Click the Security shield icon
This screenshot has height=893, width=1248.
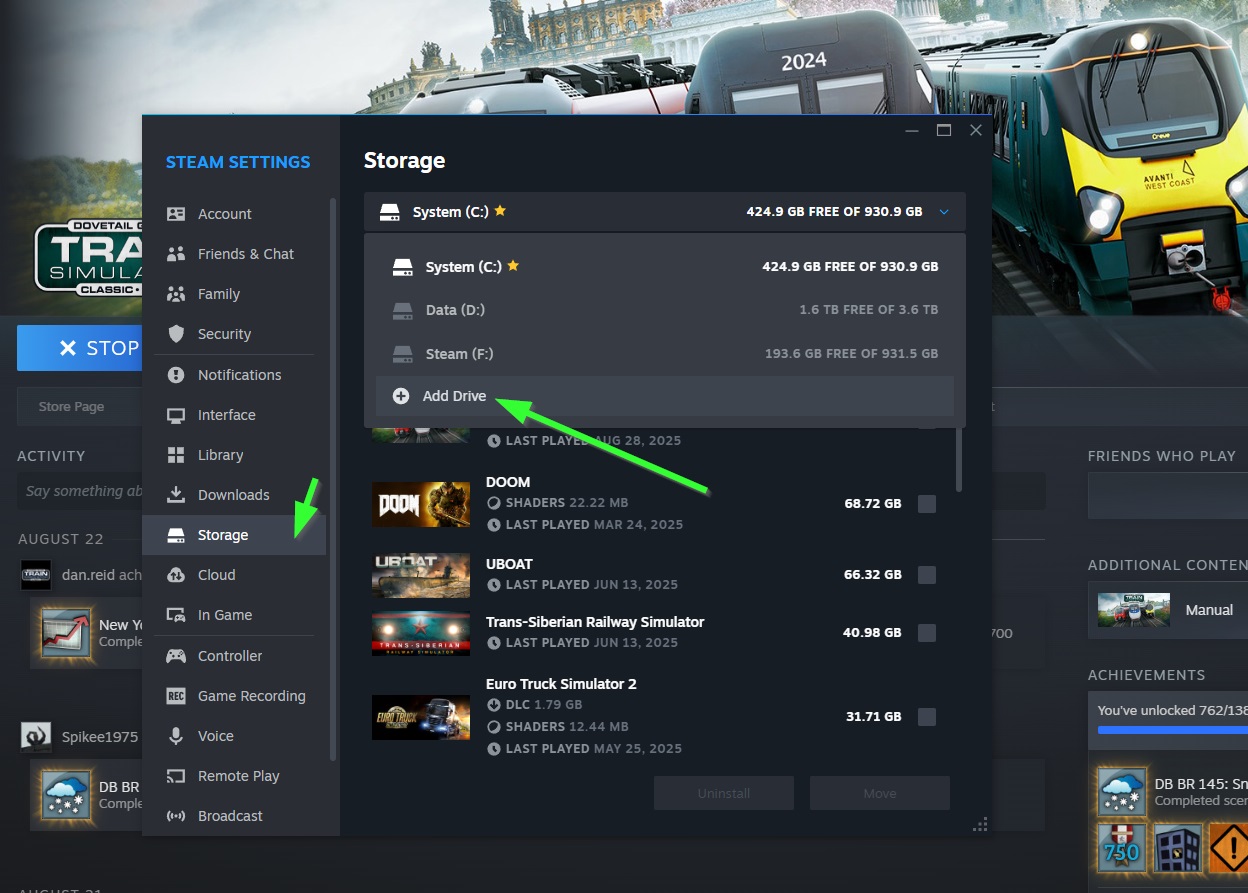coord(176,334)
